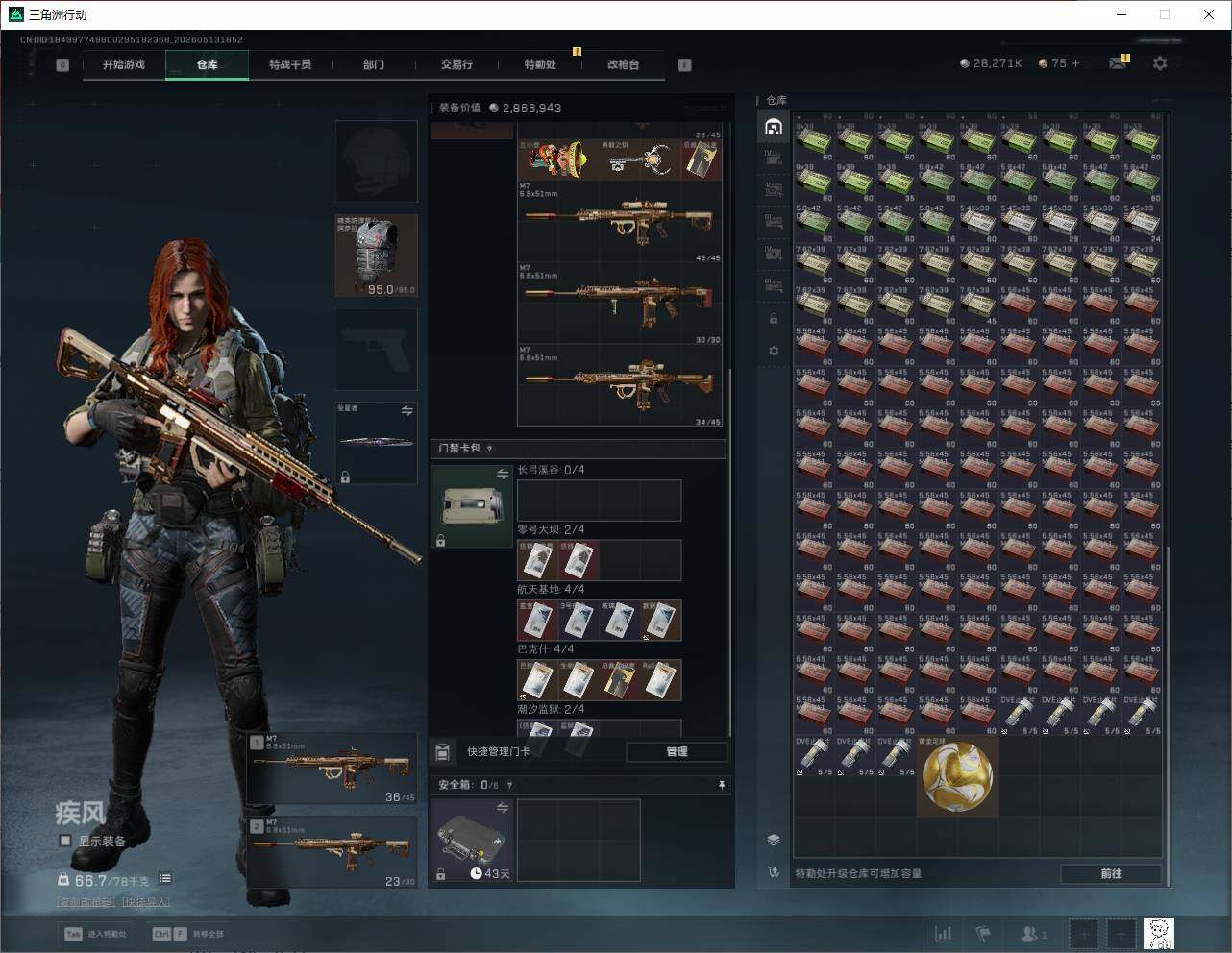Switch to the 仓库 tab
The height and width of the screenshot is (953, 1232).
[x=207, y=64]
